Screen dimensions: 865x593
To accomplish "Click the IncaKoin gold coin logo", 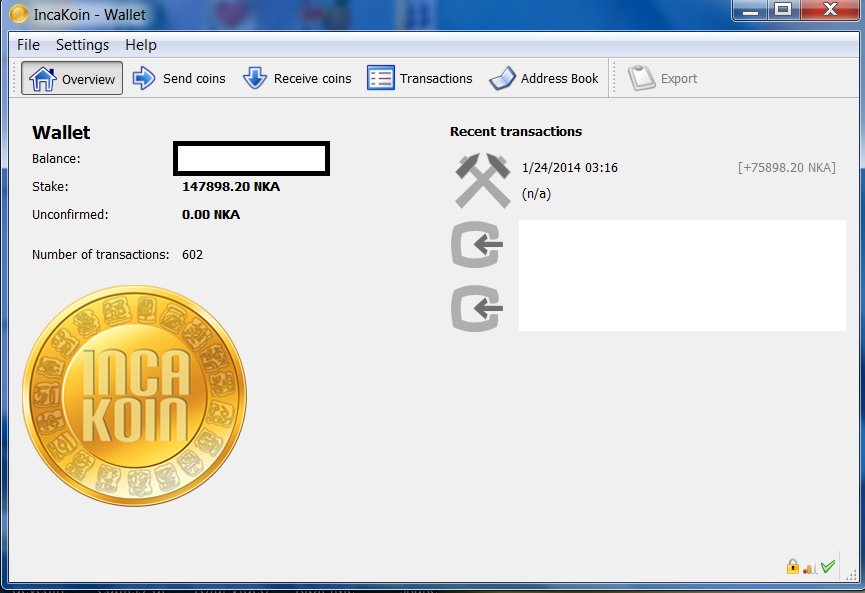I will 135,395.
